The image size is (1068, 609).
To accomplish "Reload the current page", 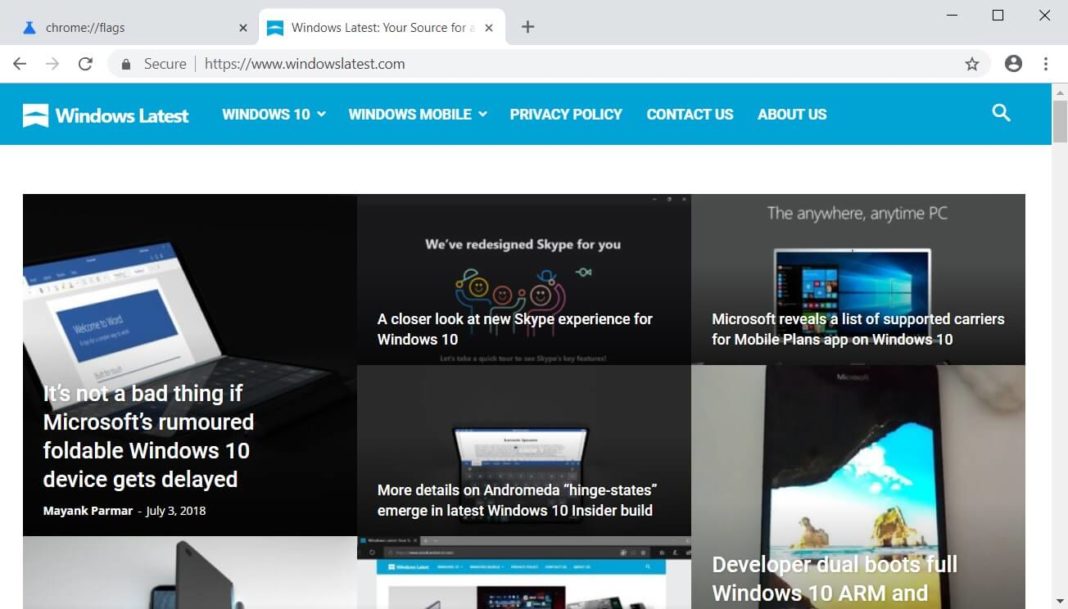I will 86,64.
